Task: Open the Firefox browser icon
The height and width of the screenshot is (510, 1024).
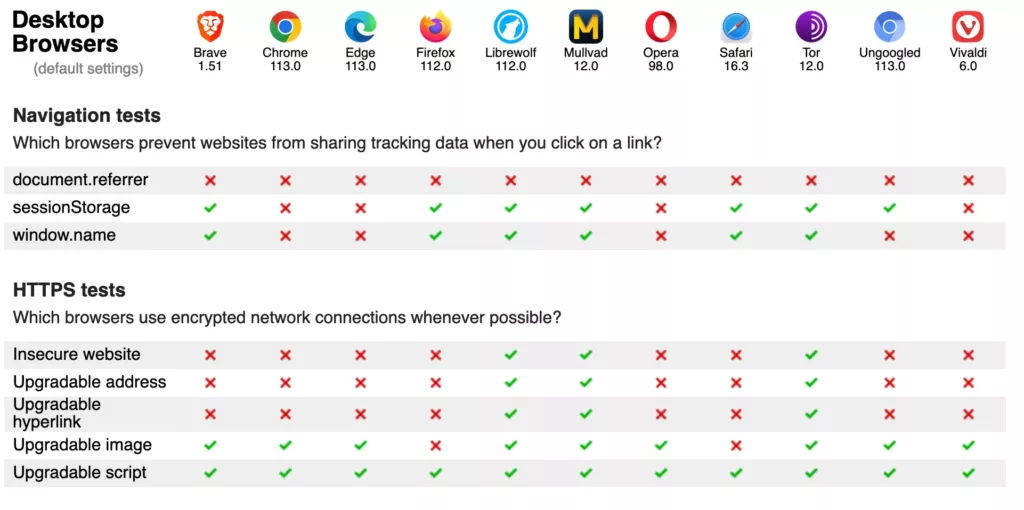Action: click(436, 27)
